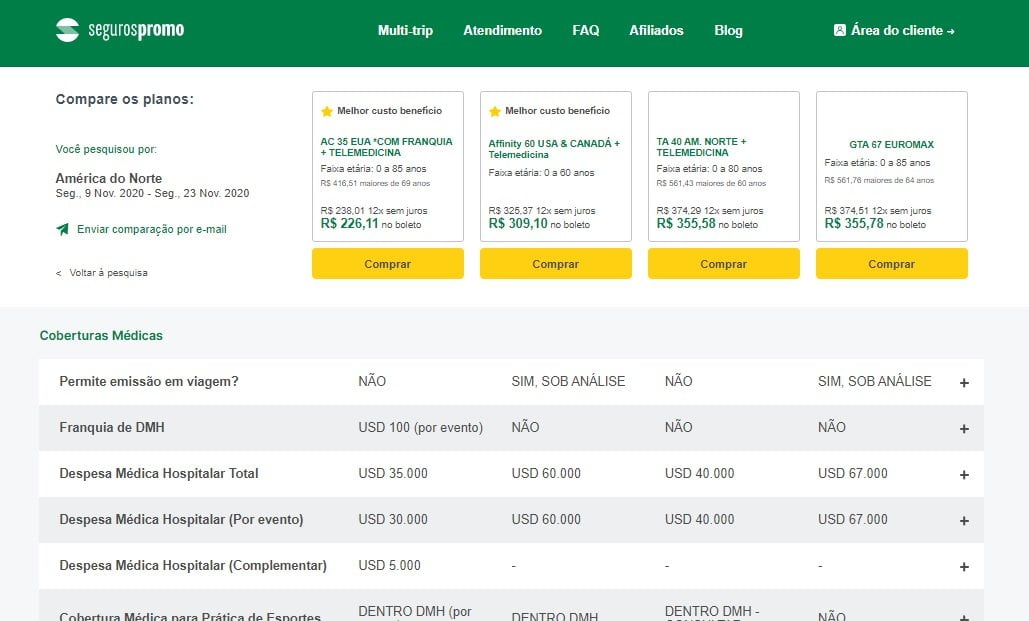Image resolution: width=1029 pixels, height=621 pixels.
Task: Click the client area profile icon
Action: tap(839, 30)
